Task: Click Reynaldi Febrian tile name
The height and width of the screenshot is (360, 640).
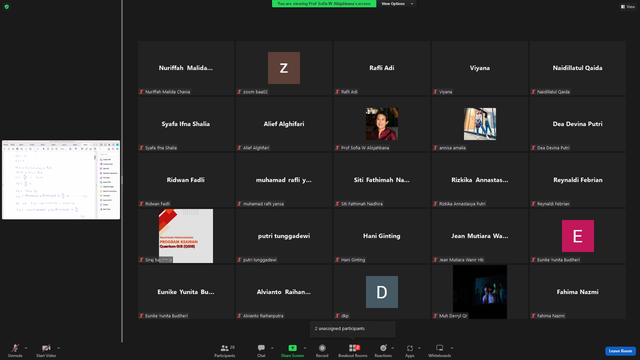Action: [578, 180]
